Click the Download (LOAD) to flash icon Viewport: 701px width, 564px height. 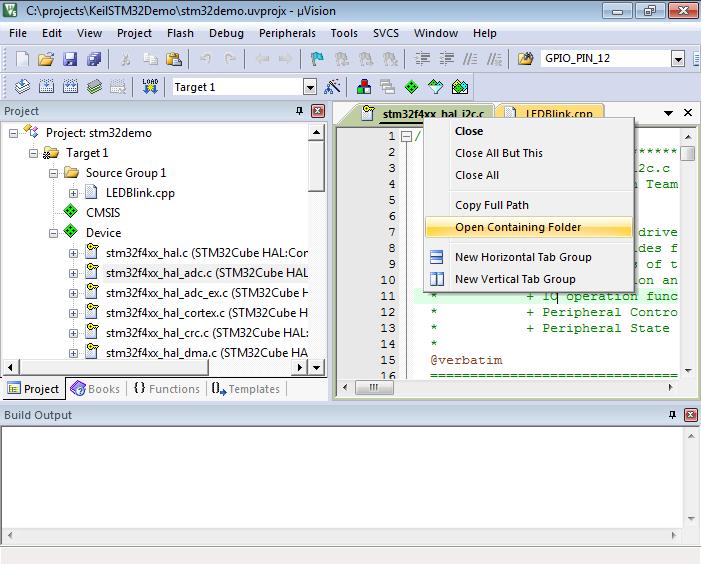click(150, 87)
